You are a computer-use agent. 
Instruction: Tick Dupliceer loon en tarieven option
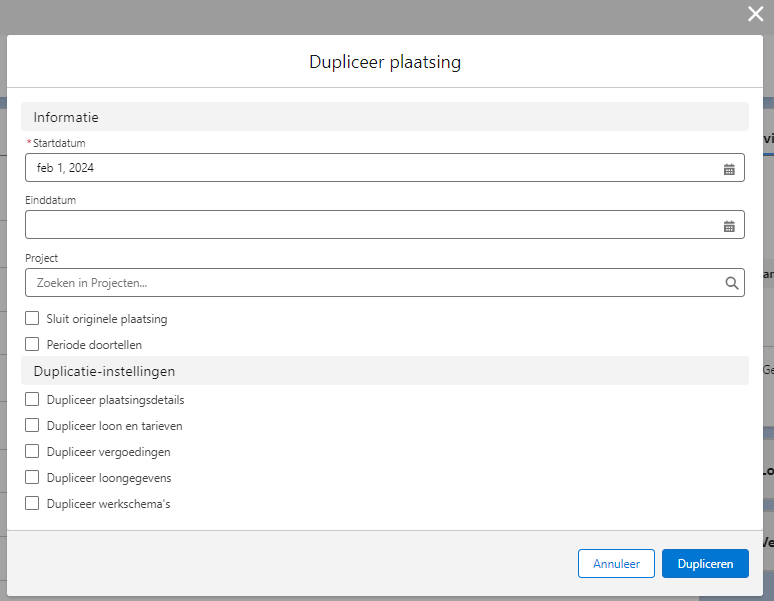click(32, 425)
